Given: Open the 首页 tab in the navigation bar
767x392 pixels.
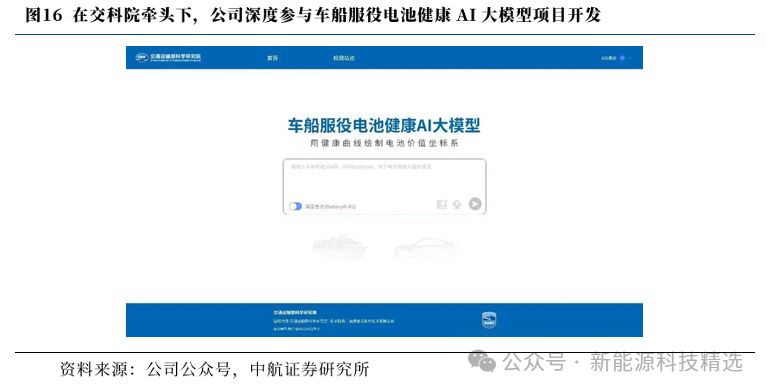Looking at the screenshot, I should 272,58.
